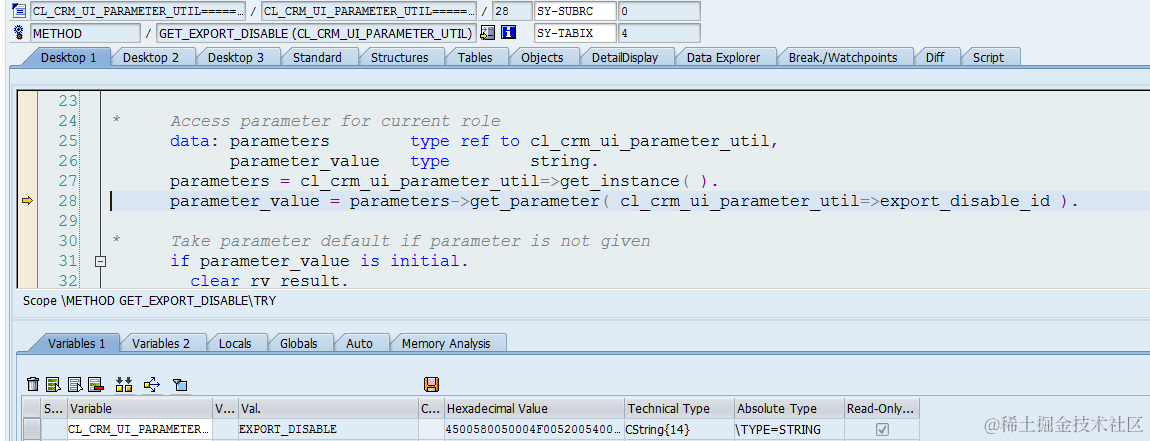The image size is (1150, 441).
Task: Click the line number field showing 28
Action: tap(511, 11)
